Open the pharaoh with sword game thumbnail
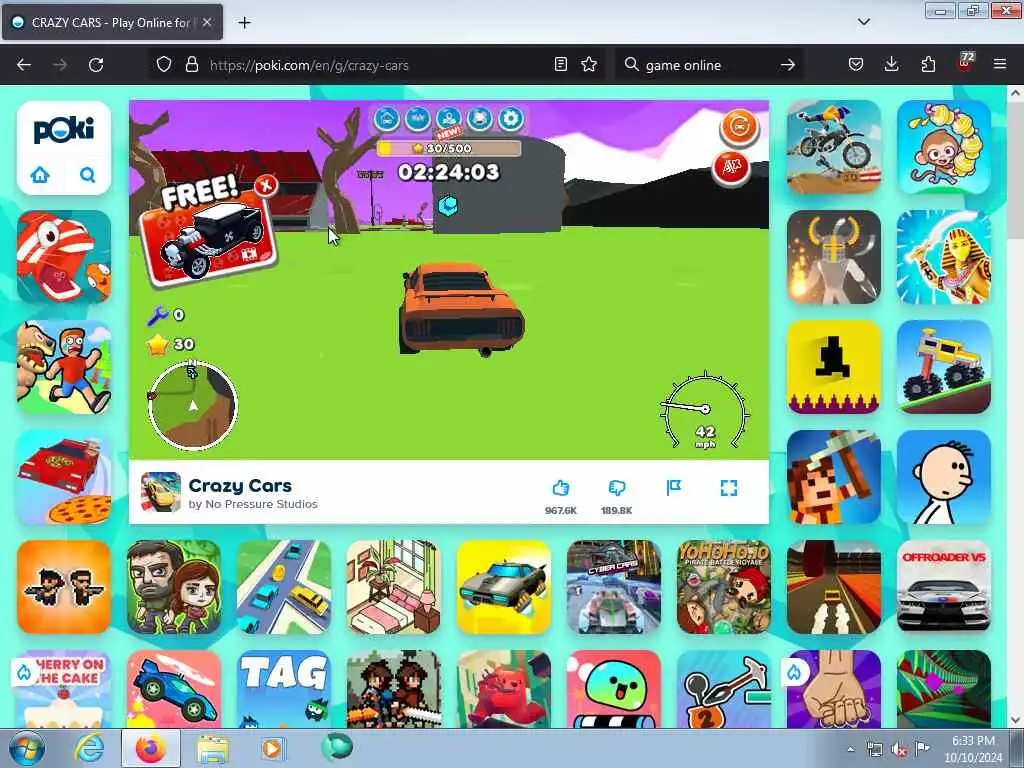Screen dimensions: 1024x768 pyautogui.click(x=944, y=257)
